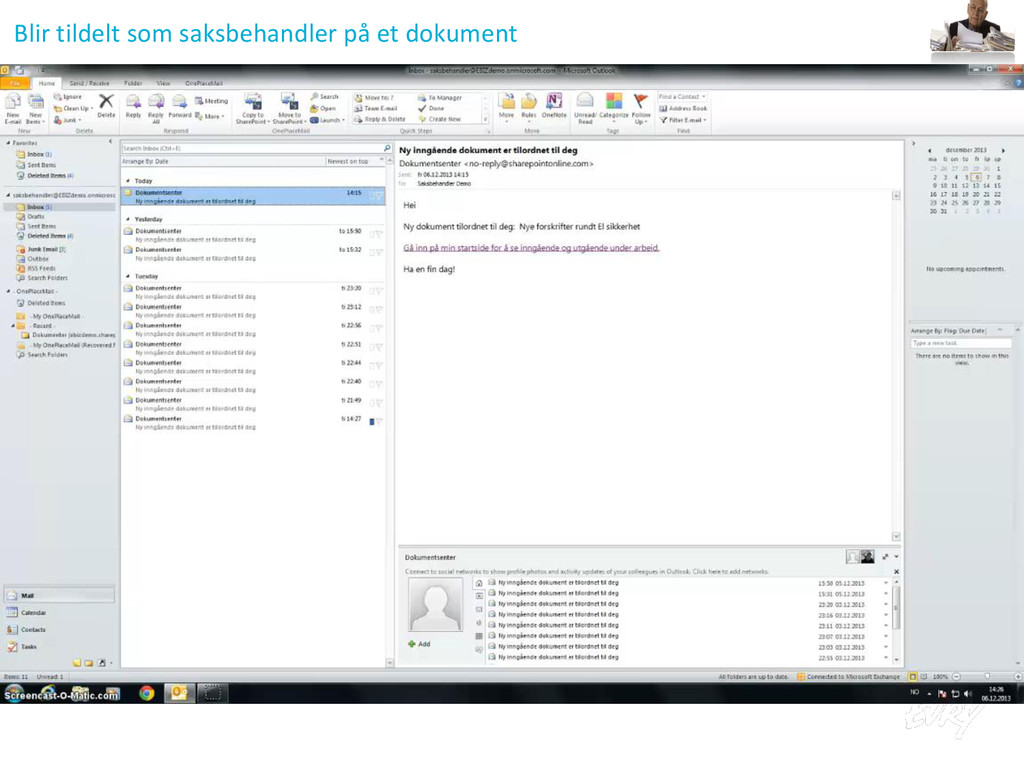Image resolution: width=1024 pixels, height=768 pixels.
Task: Switch to the Send / Receive tab
Action: coord(89,84)
